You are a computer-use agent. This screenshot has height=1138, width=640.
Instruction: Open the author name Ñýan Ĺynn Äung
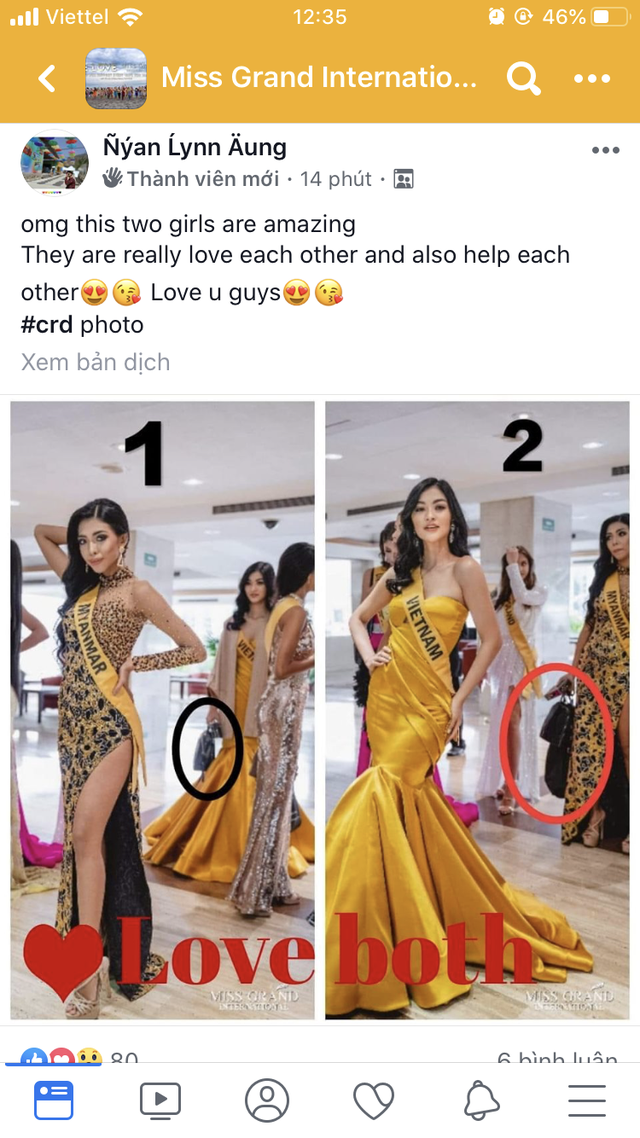[194, 147]
